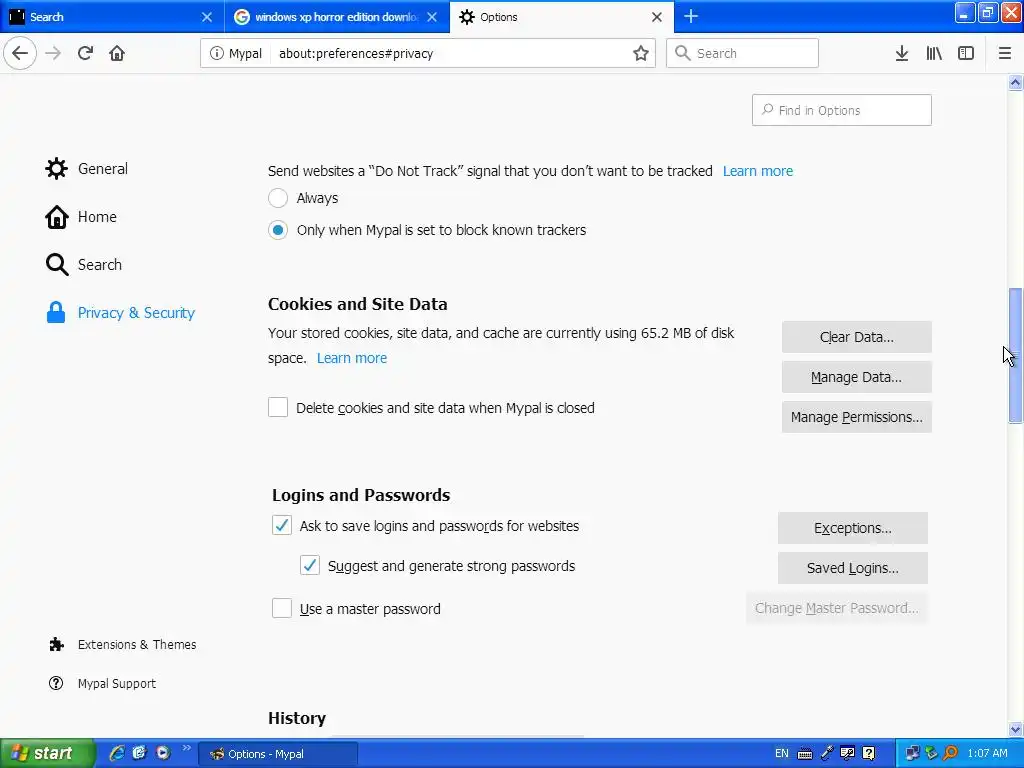Enable Delete cookies when Mypal is closed
The height and width of the screenshot is (768, 1024).
point(278,408)
